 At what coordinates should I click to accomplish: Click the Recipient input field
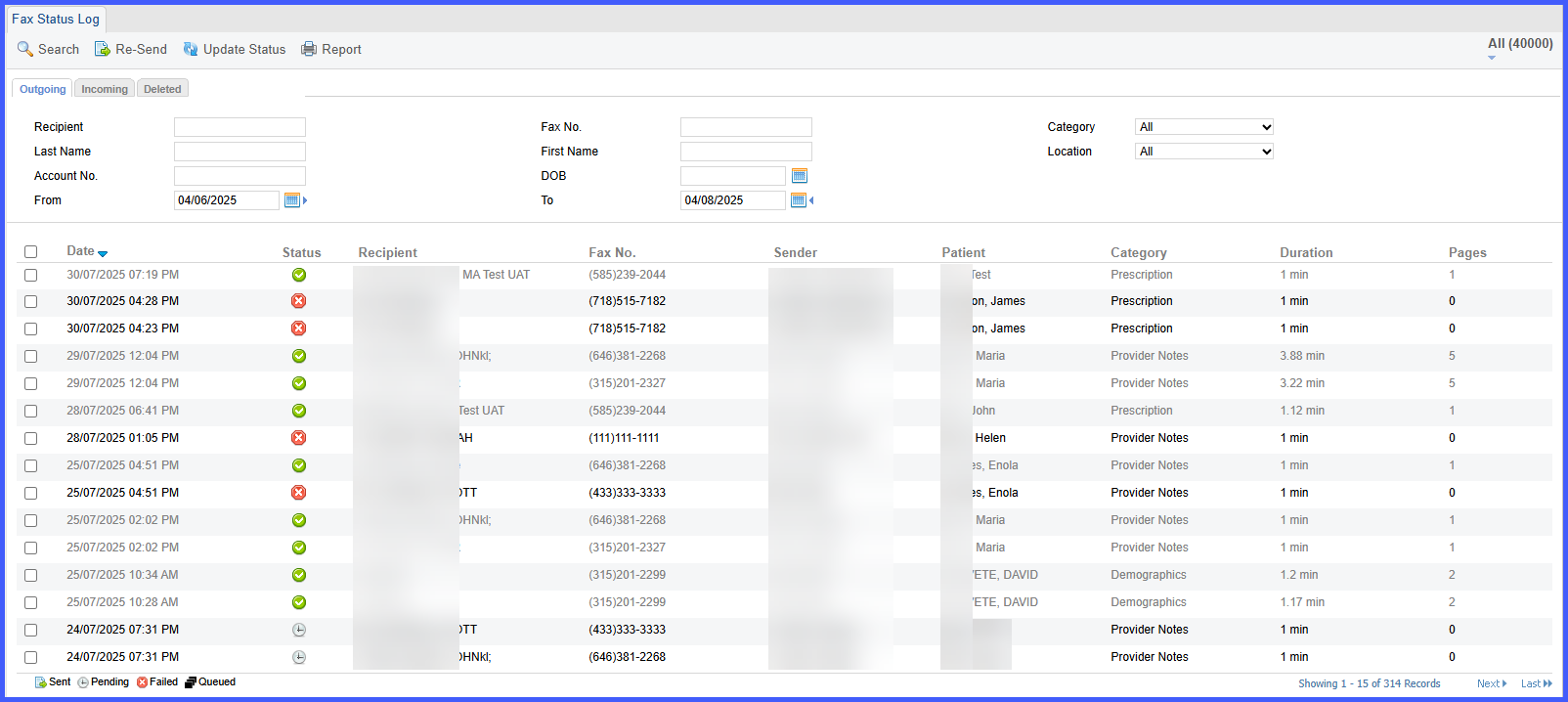tap(240, 127)
